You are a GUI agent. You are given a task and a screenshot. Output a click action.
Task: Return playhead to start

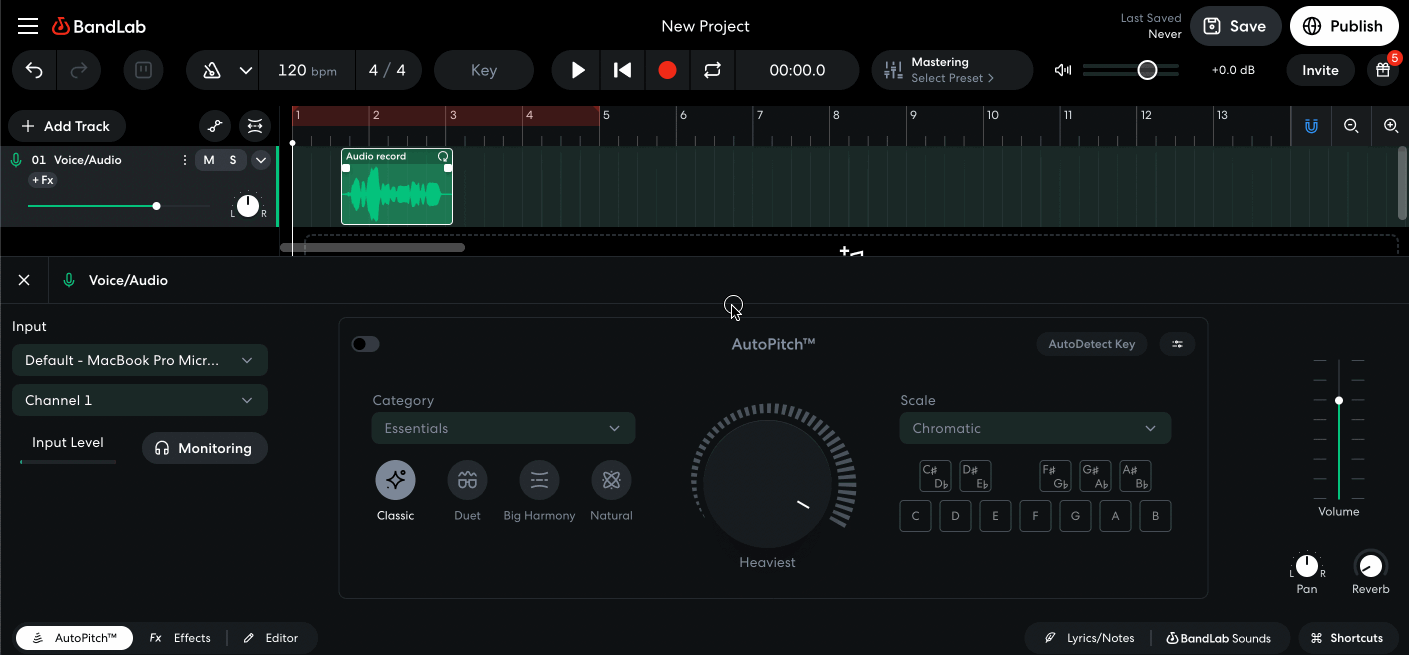[622, 70]
